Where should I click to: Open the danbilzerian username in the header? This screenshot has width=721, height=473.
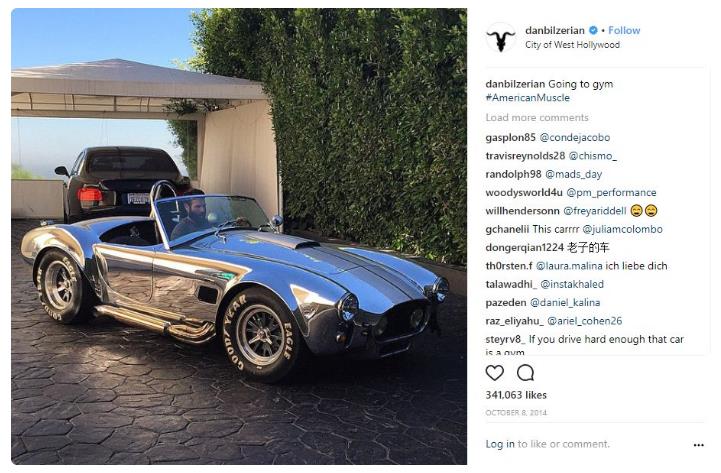tap(555, 30)
